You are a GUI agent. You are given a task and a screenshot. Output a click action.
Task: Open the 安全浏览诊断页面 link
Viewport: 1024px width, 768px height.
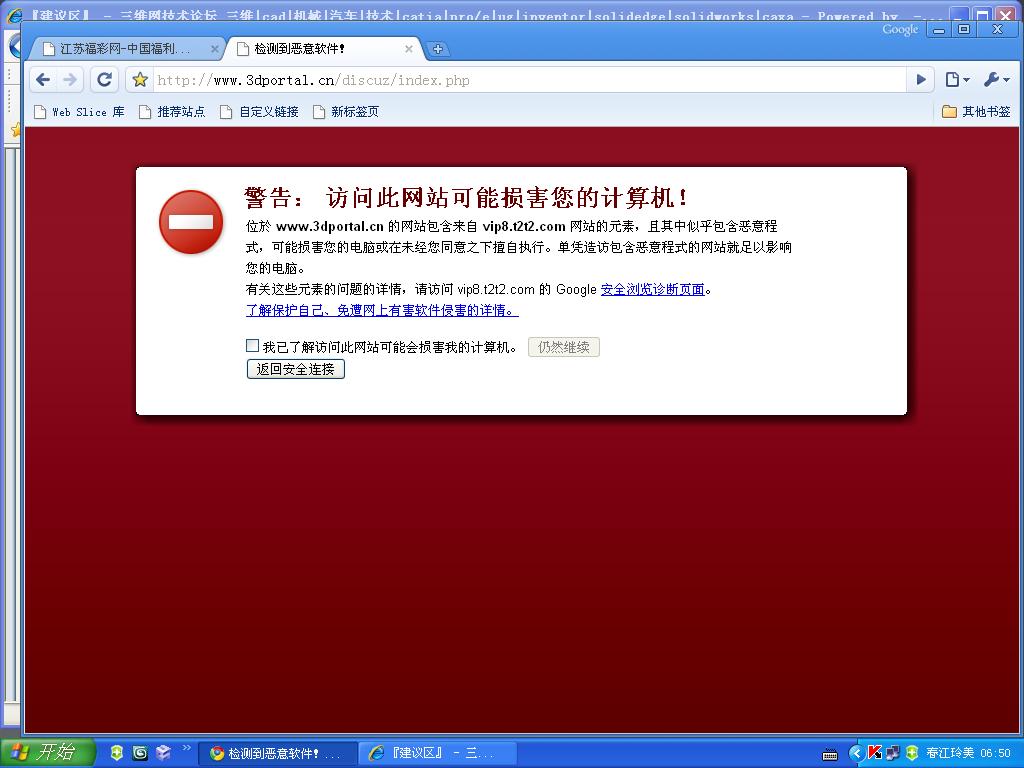click(x=652, y=289)
